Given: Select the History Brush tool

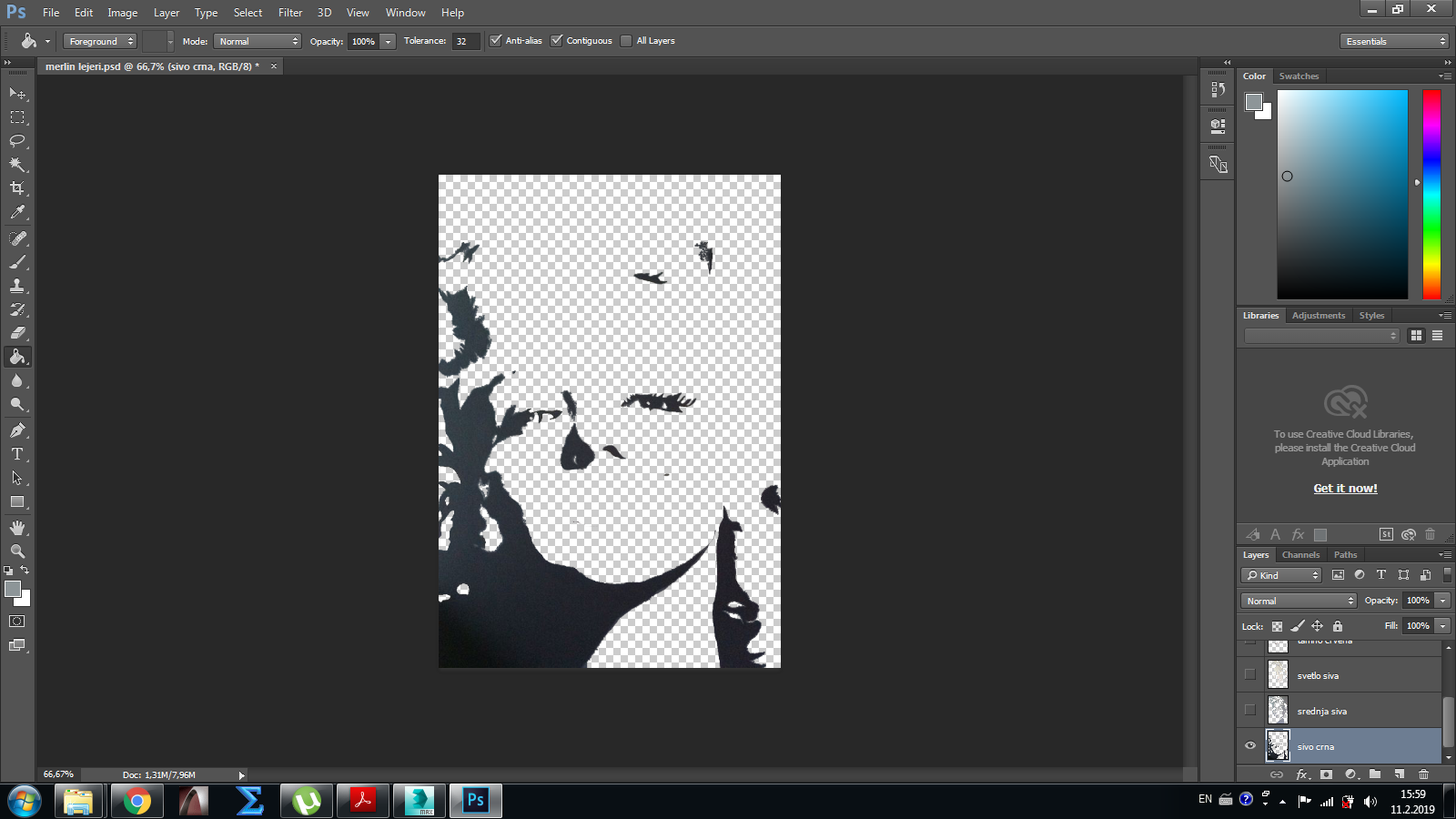Looking at the screenshot, I should coord(17,309).
